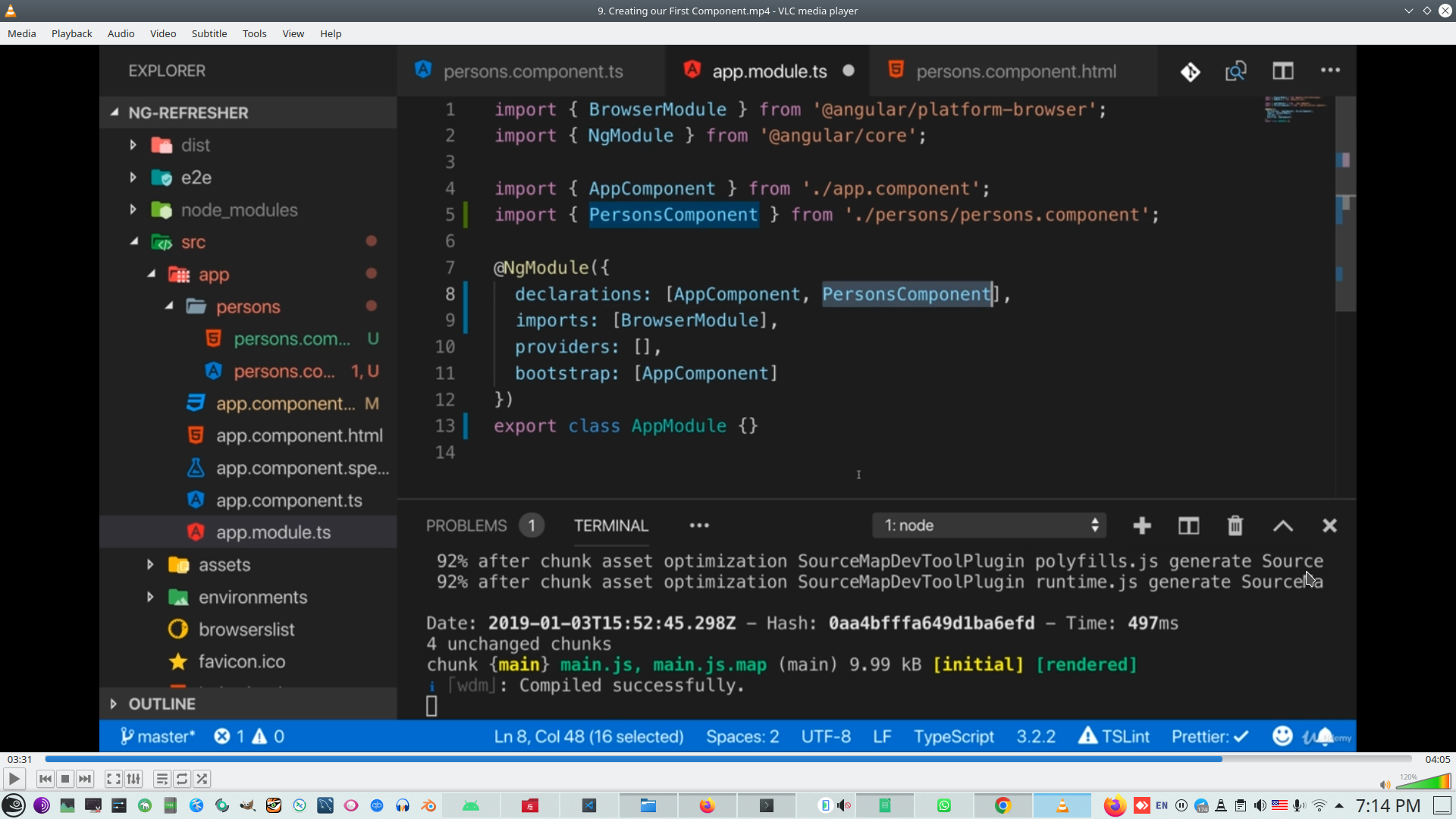
Task: Open Firefox from the taskbar
Action: tap(707, 805)
